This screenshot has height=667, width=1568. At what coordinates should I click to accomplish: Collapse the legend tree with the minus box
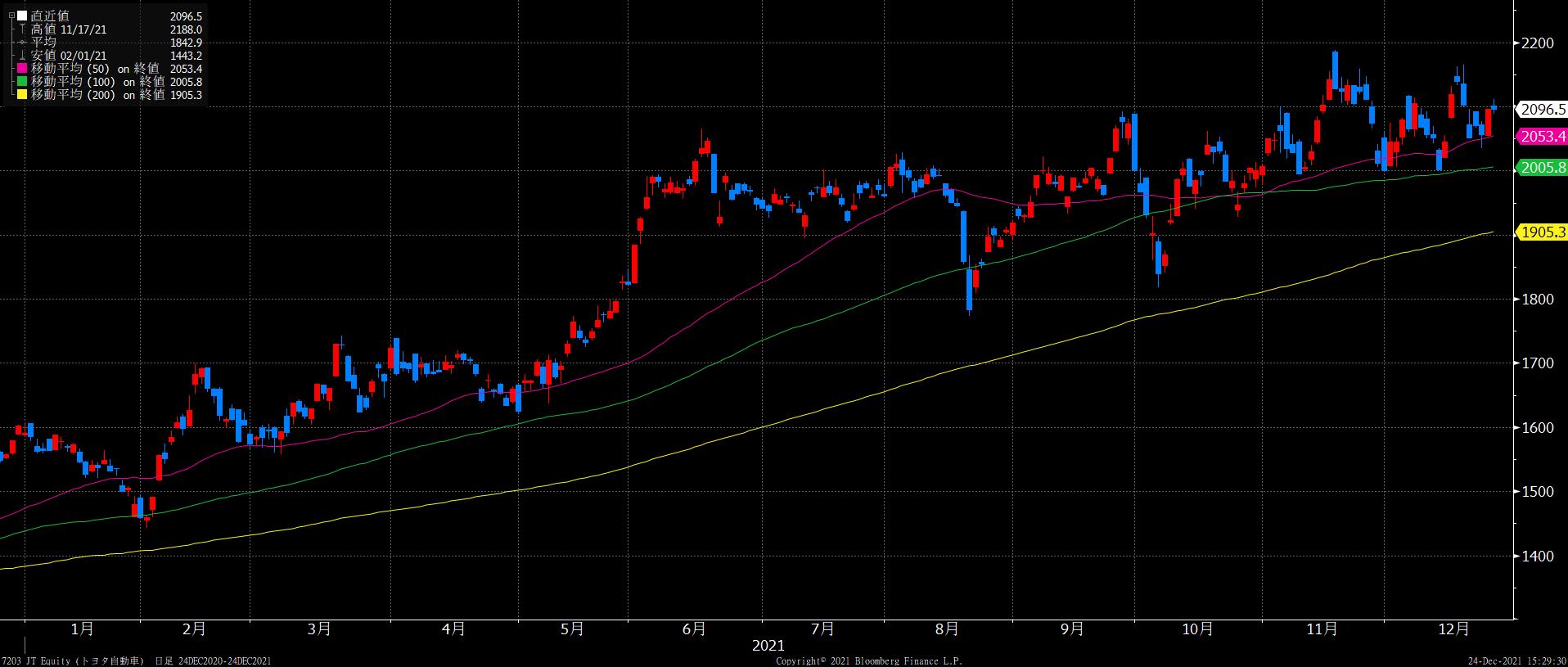[11, 16]
